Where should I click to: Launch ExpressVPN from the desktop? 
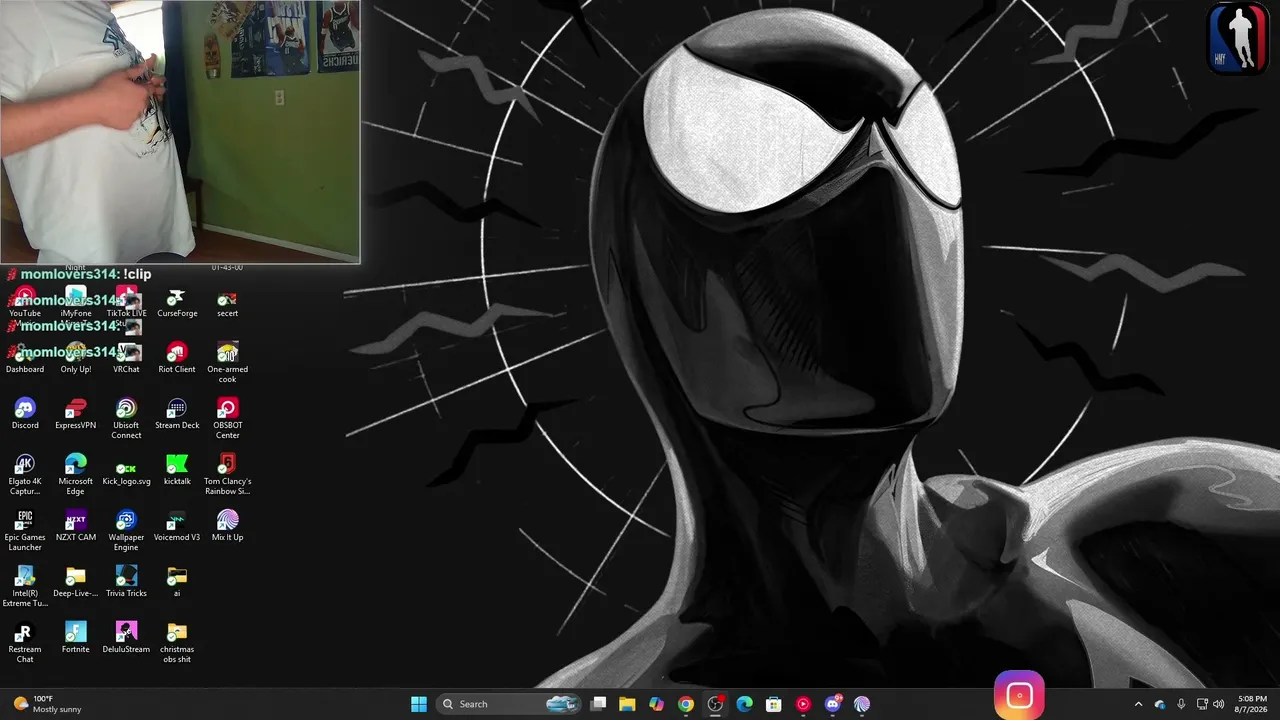click(x=75, y=415)
